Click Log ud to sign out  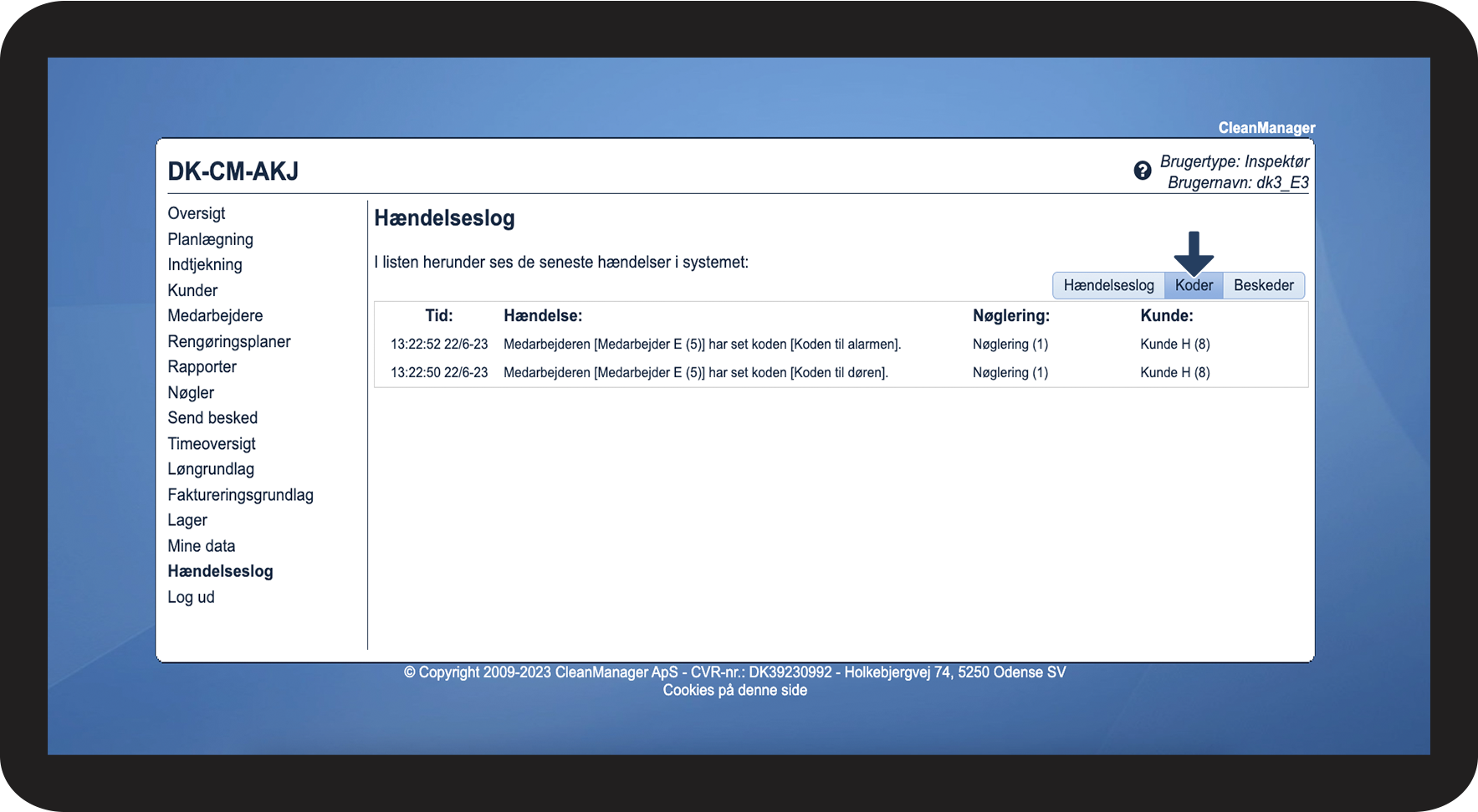point(191,597)
